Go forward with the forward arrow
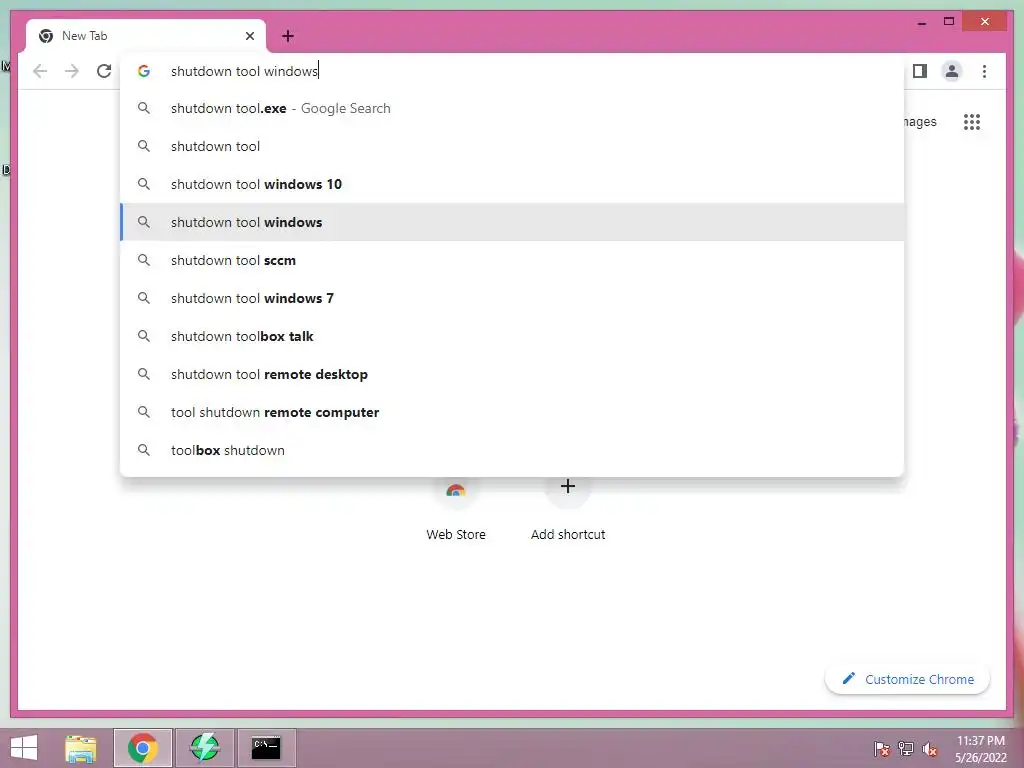Image resolution: width=1024 pixels, height=768 pixels. [x=72, y=71]
